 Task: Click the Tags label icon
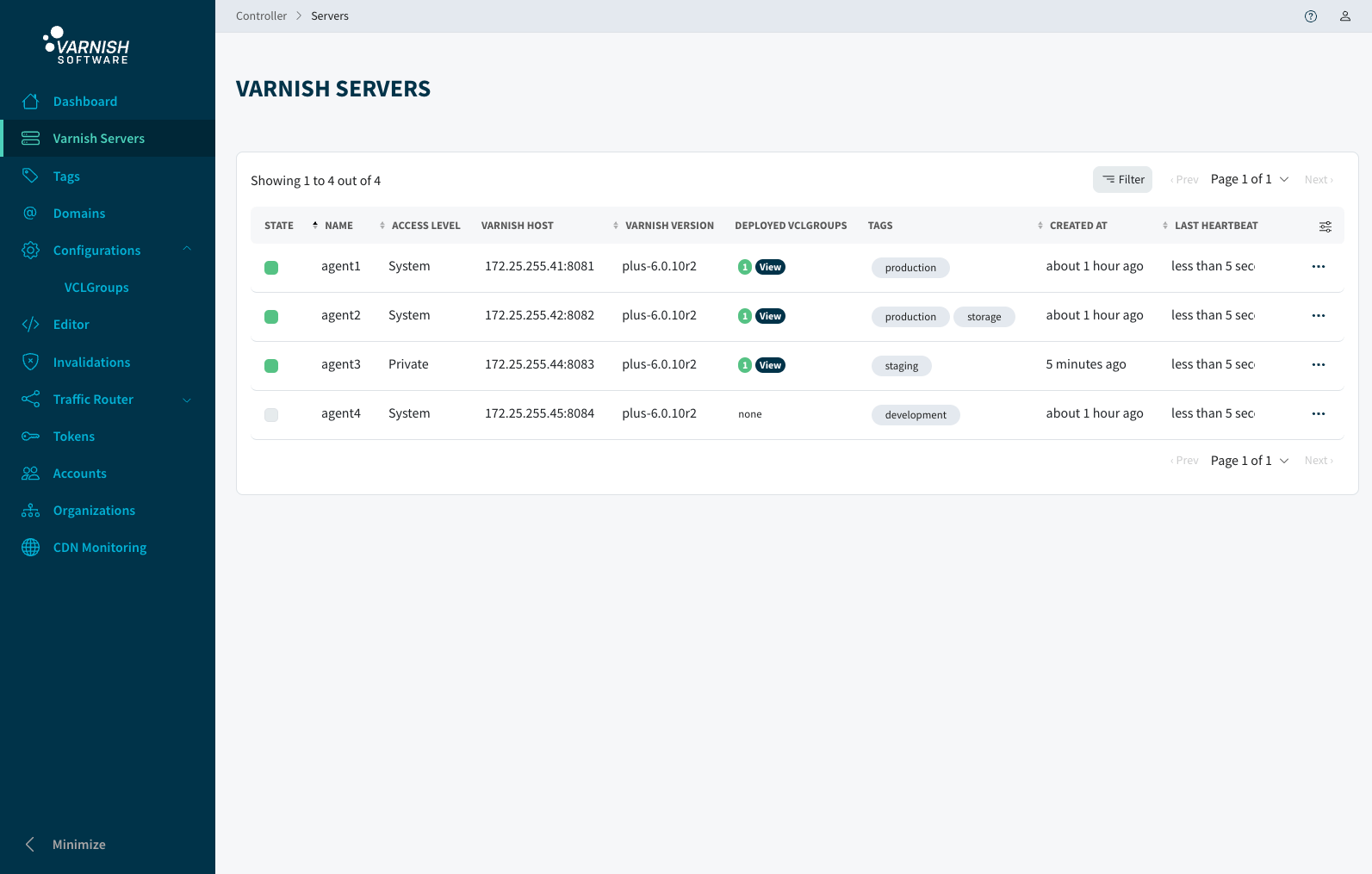(30, 176)
